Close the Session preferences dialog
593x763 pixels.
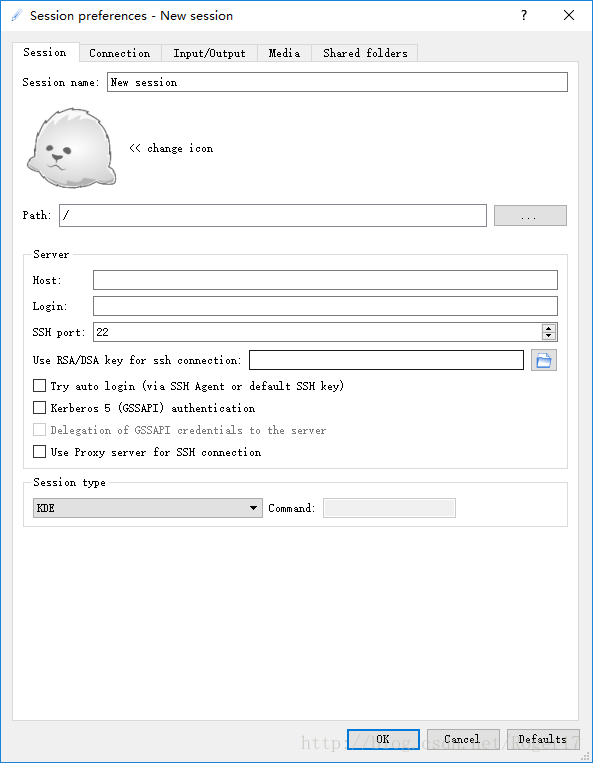(569, 15)
